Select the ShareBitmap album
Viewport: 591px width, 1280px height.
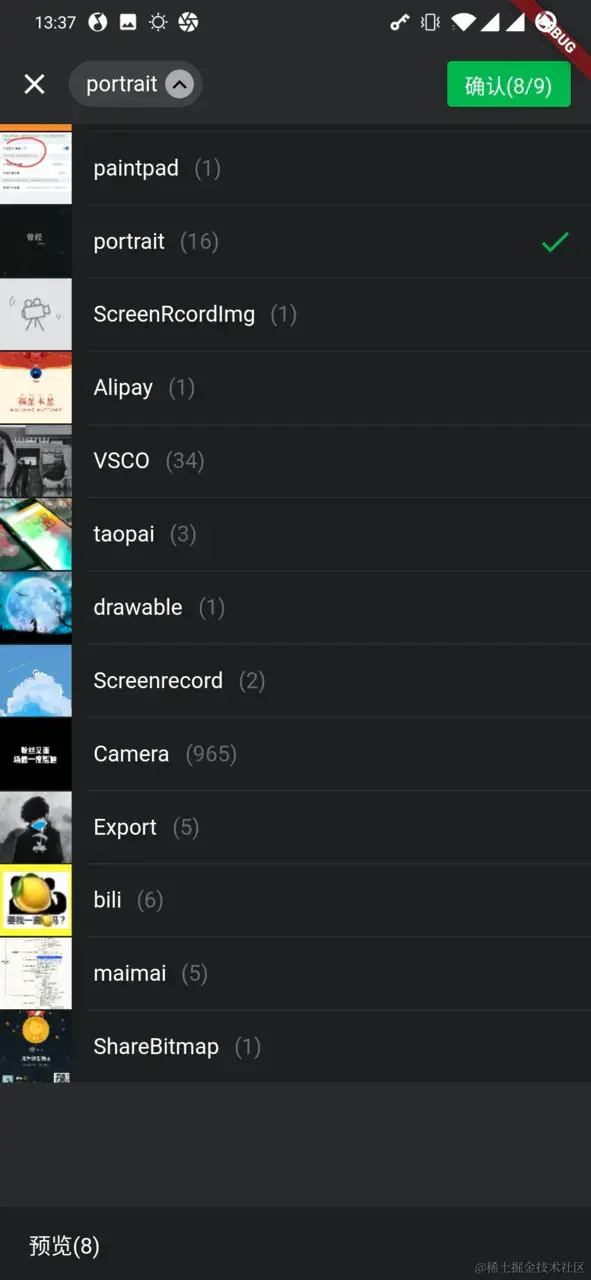[x=295, y=1046]
